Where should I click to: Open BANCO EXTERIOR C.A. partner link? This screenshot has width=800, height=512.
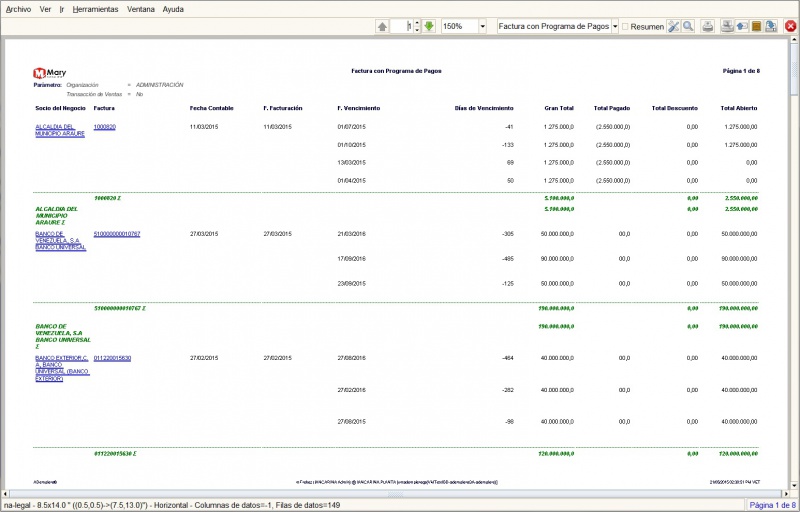[x=62, y=368]
